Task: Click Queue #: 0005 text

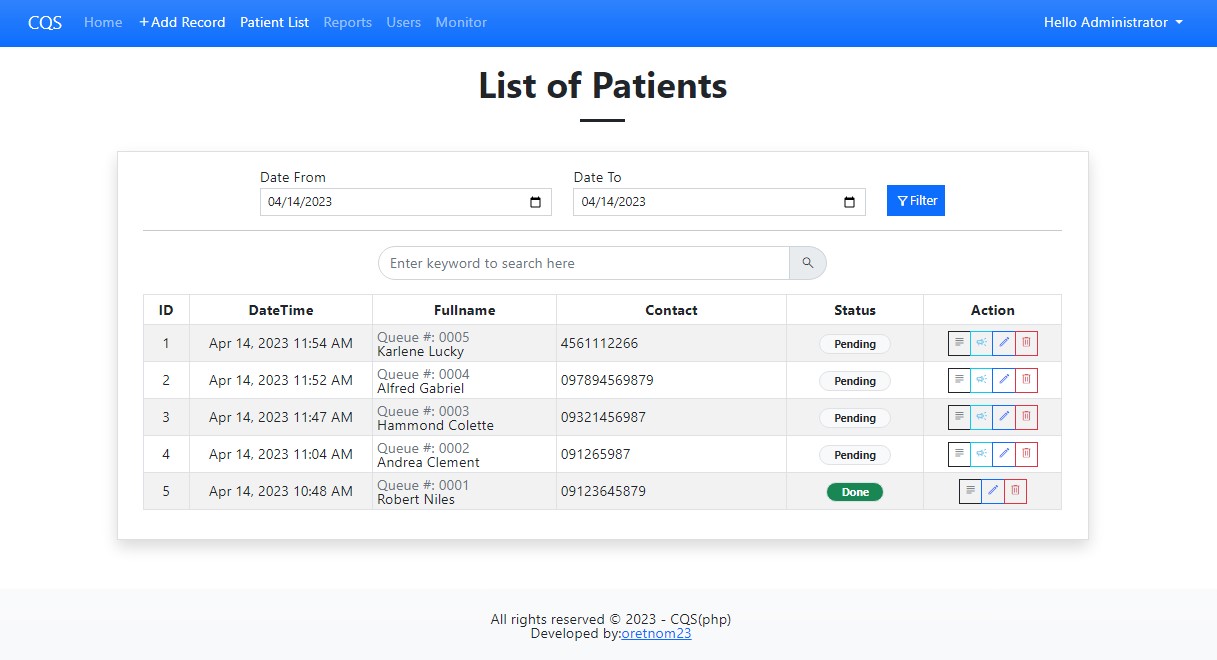Action: tap(423, 337)
